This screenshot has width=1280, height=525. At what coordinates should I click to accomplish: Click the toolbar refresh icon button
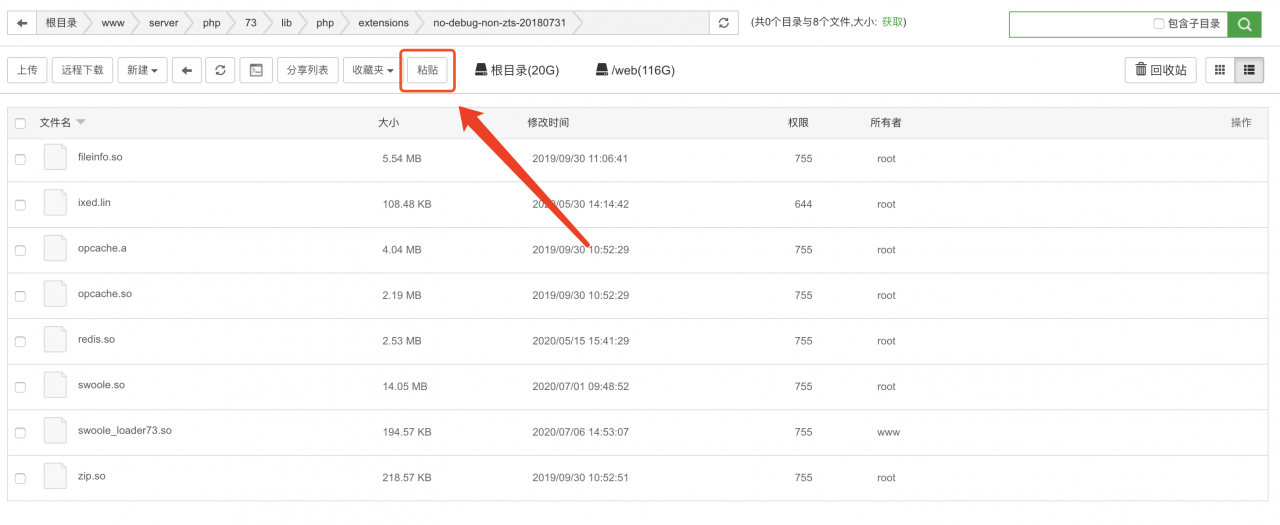coord(221,70)
